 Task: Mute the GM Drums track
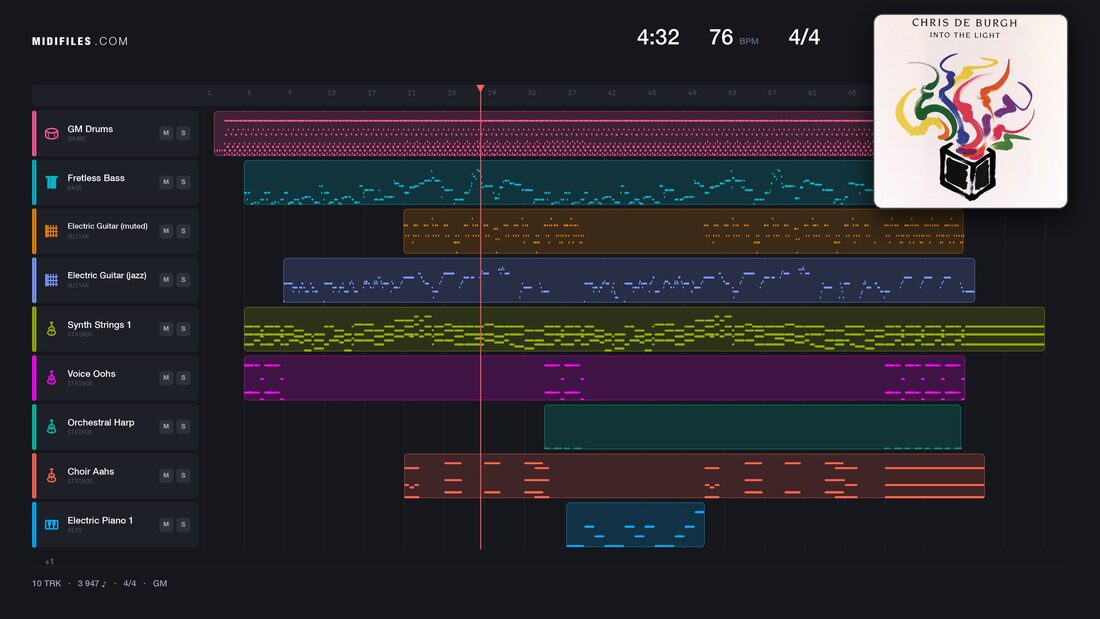[166, 133]
